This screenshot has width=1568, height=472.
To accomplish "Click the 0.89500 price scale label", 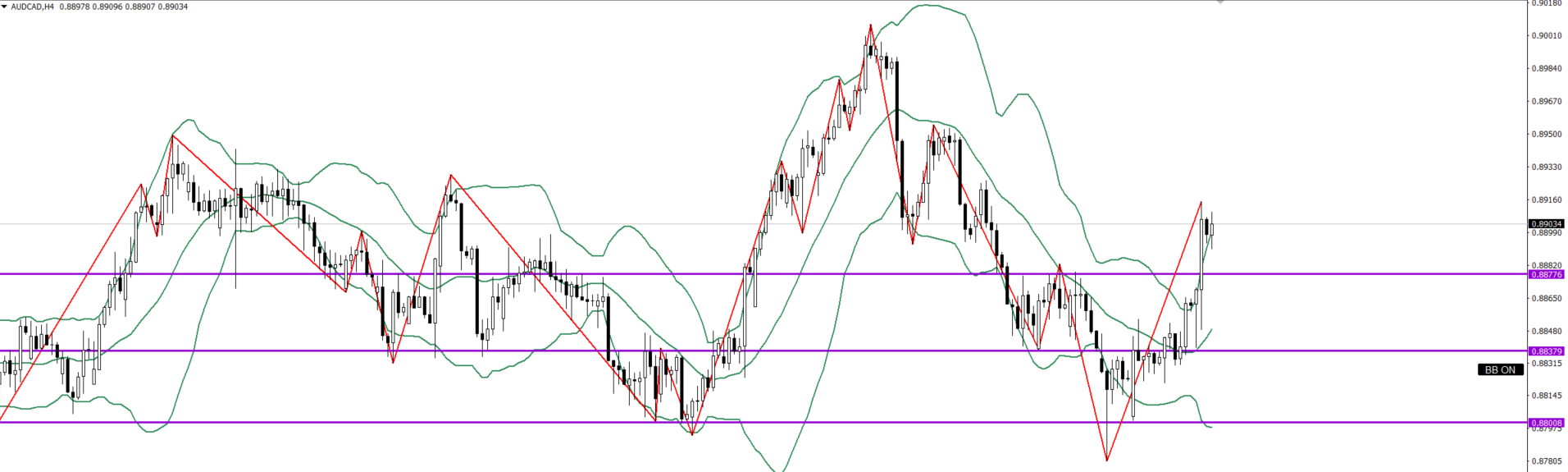I will point(1546,135).
